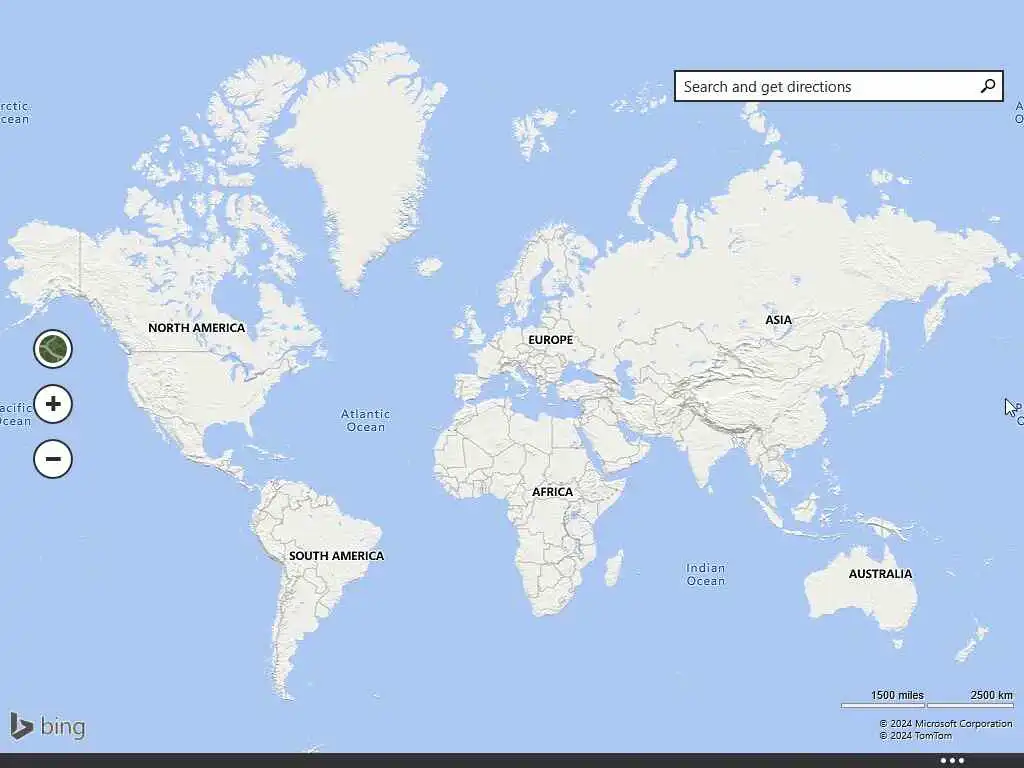The image size is (1024, 768).
Task: Click the search magnifier icon
Action: [x=987, y=86]
